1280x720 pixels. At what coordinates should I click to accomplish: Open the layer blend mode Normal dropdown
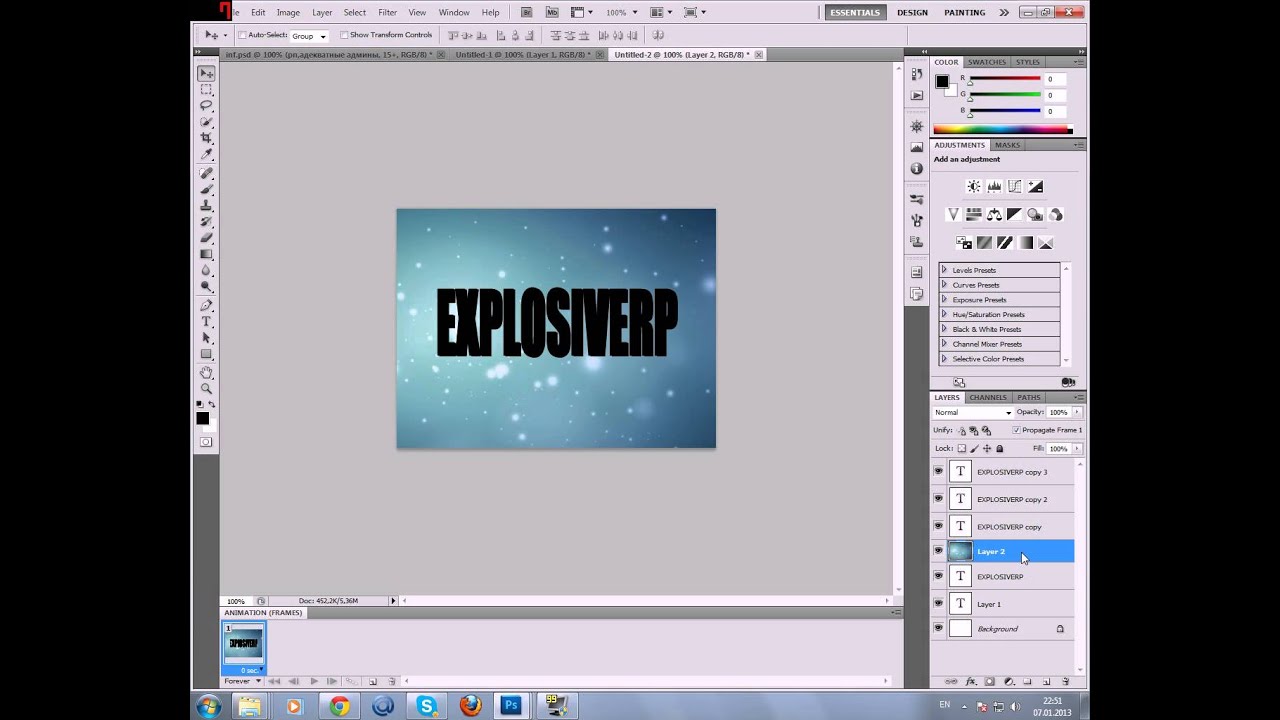point(973,412)
